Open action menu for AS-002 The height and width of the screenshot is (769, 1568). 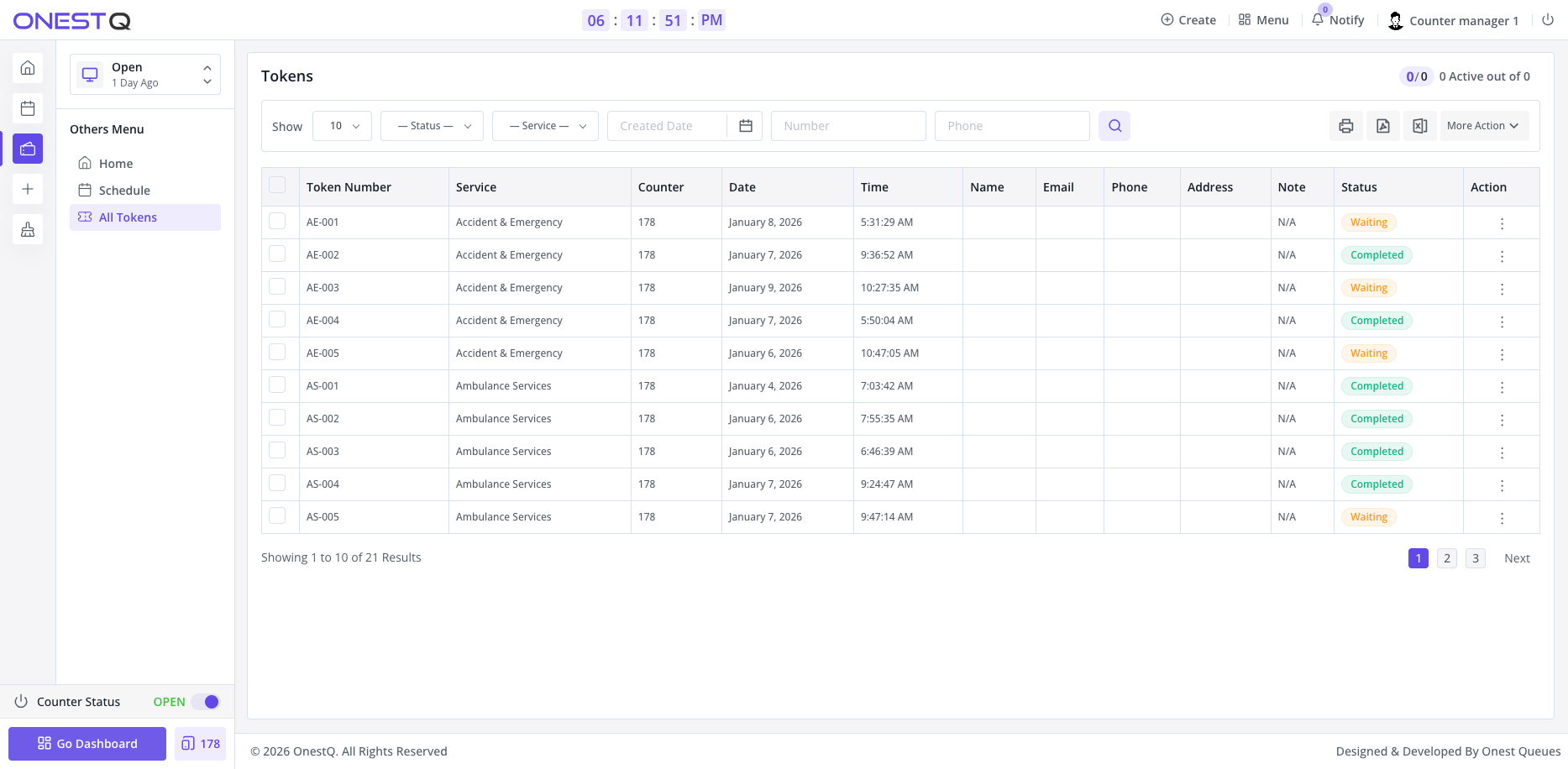coord(1502,420)
